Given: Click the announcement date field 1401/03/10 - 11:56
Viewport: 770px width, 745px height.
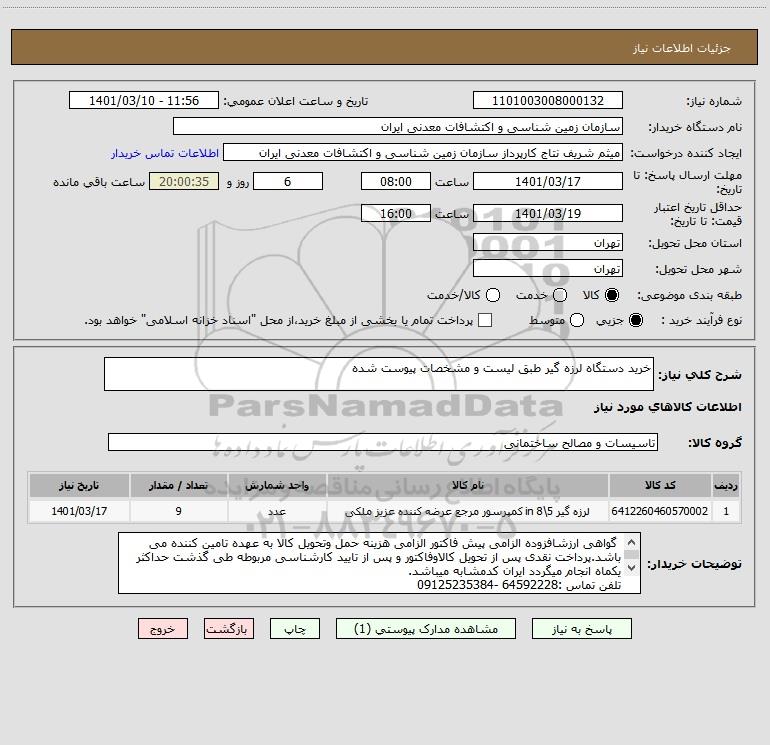Looking at the screenshot, I should 144,101.
